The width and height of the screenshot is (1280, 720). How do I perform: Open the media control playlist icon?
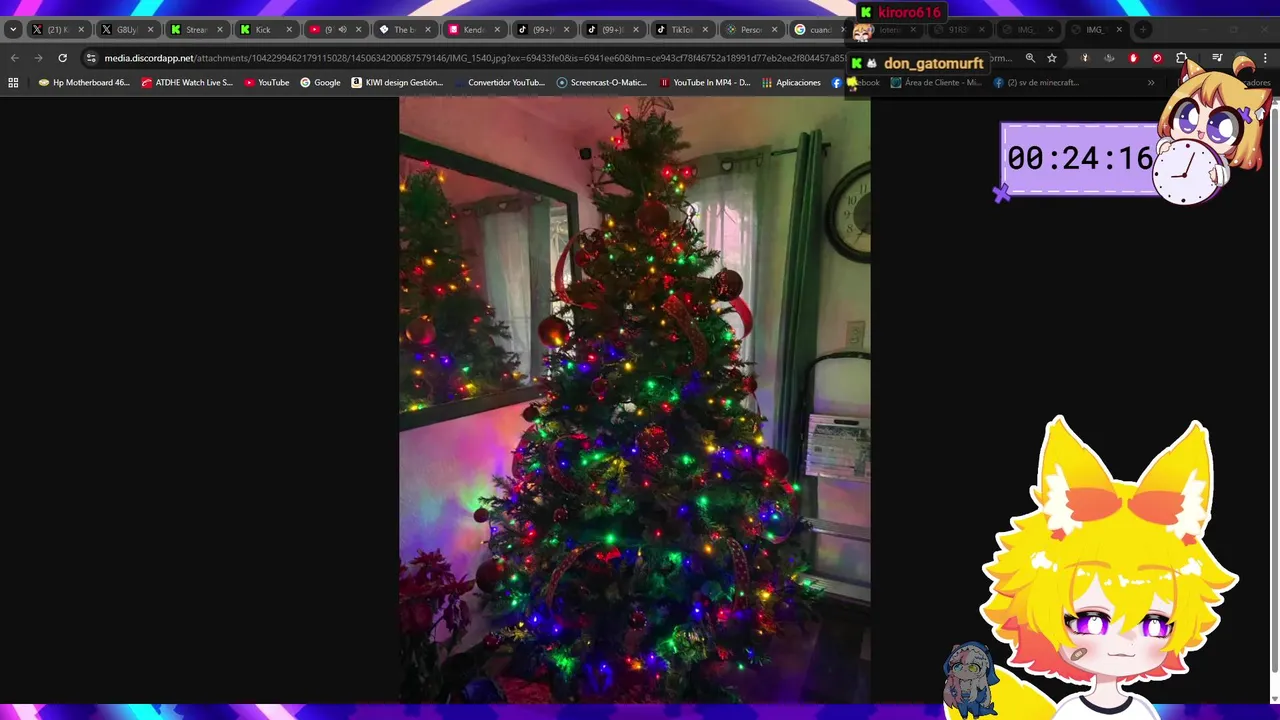click(x=1217, y=58)
